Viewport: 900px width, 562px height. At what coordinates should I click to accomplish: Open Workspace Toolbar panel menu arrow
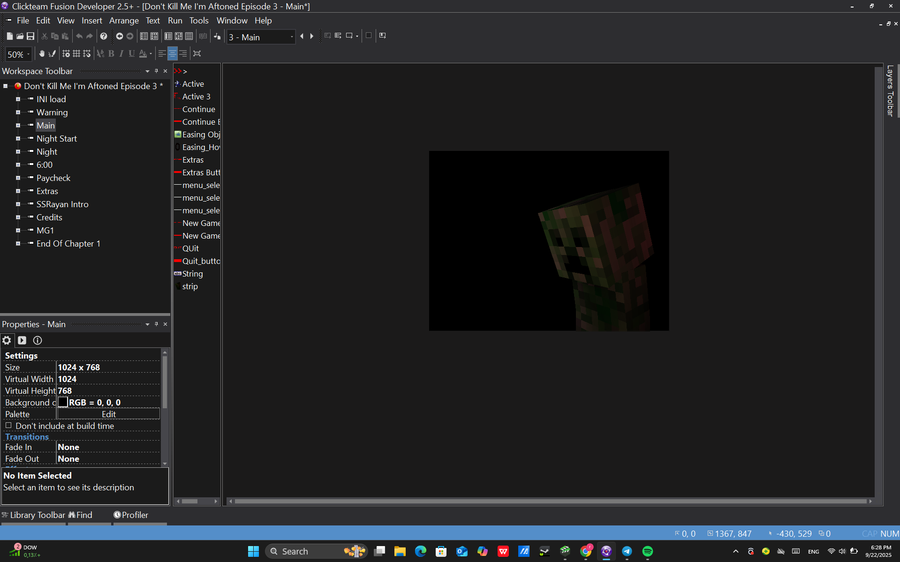pos(148,71)
